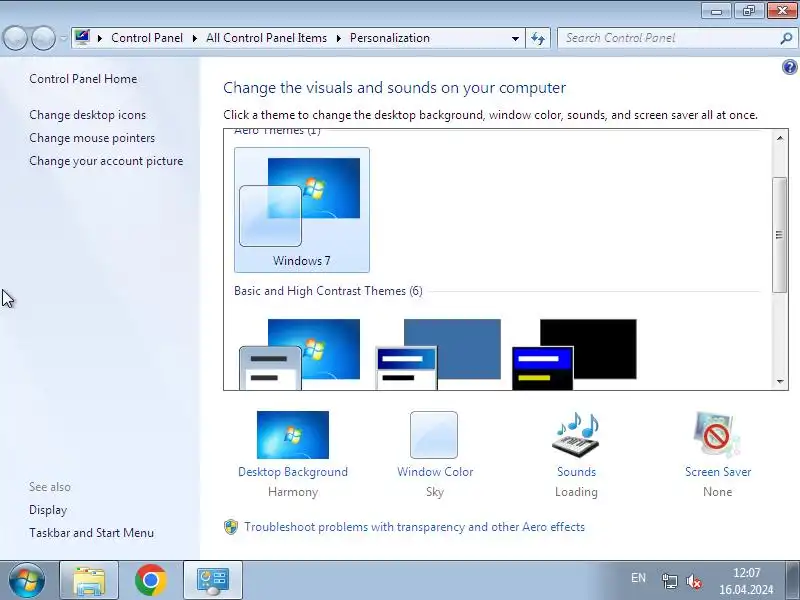Click the computer icon in the address bar
This screenshot has height=600, width=800.
(82, 38)
